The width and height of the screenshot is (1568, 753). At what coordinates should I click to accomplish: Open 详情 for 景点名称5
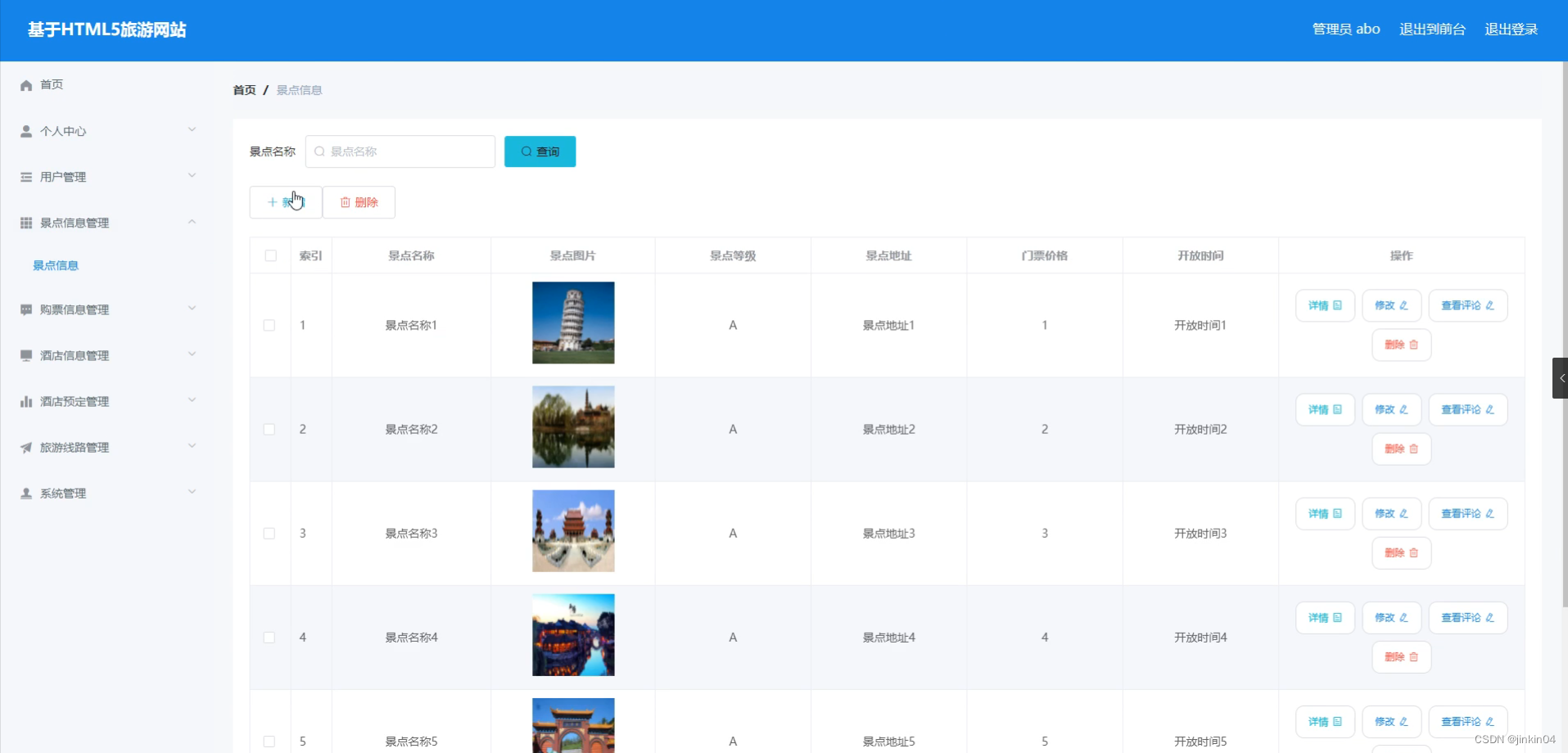1325,721
